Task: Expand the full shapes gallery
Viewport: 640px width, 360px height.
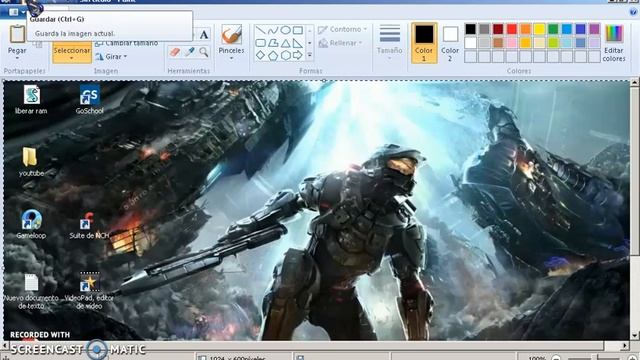Action: (309, 55)
